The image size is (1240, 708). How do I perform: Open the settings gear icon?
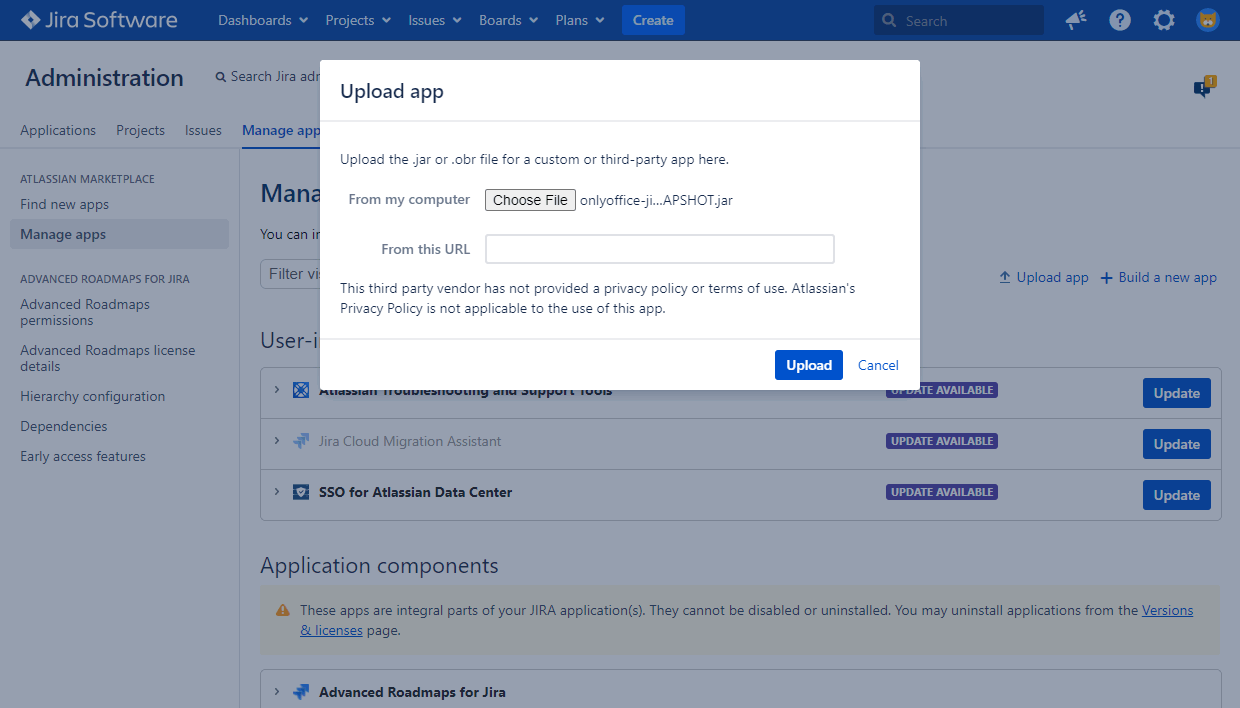coord(1164,20)
